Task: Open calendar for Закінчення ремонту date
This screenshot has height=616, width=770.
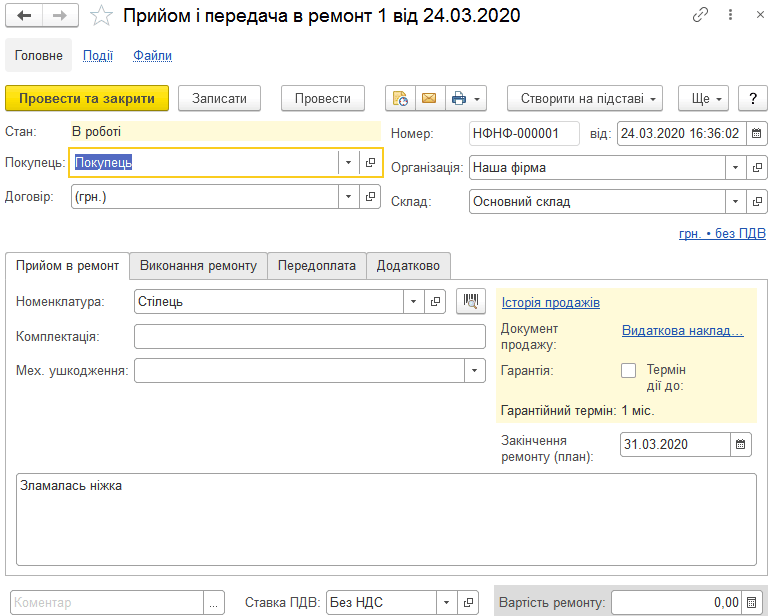Action: coord(741,445)
